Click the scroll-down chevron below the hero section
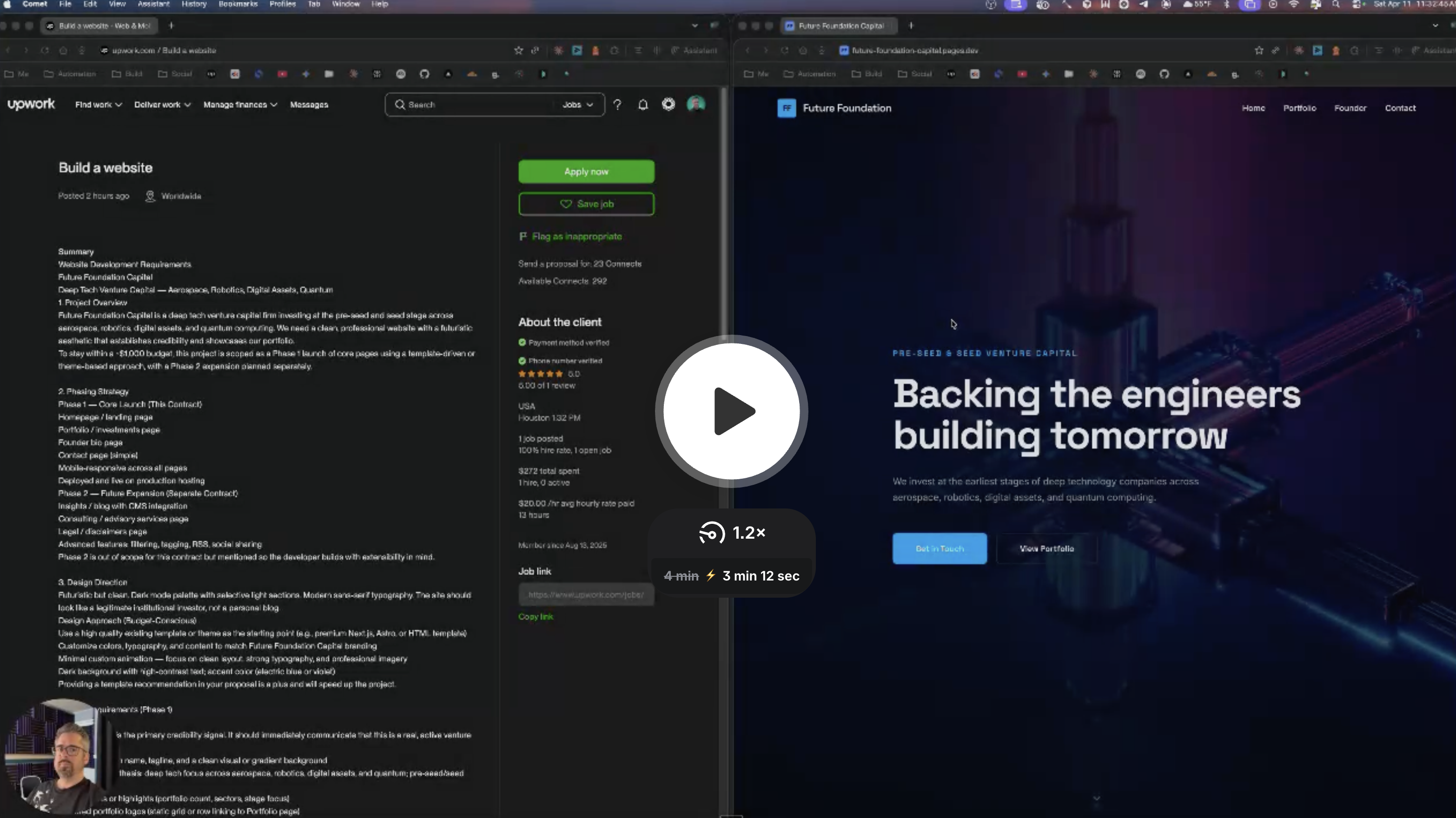 [x=1097, y=798]
